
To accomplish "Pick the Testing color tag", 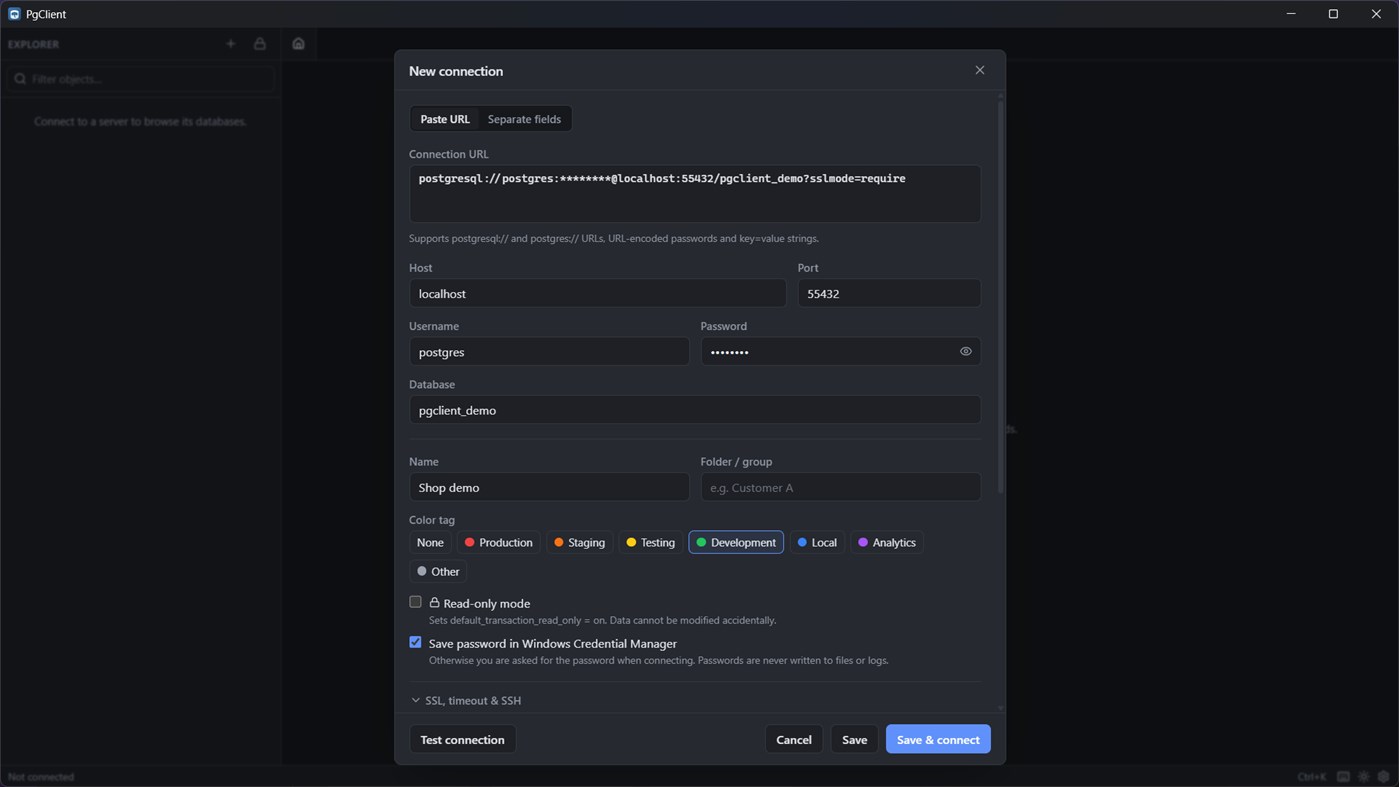I will [651, 543].
